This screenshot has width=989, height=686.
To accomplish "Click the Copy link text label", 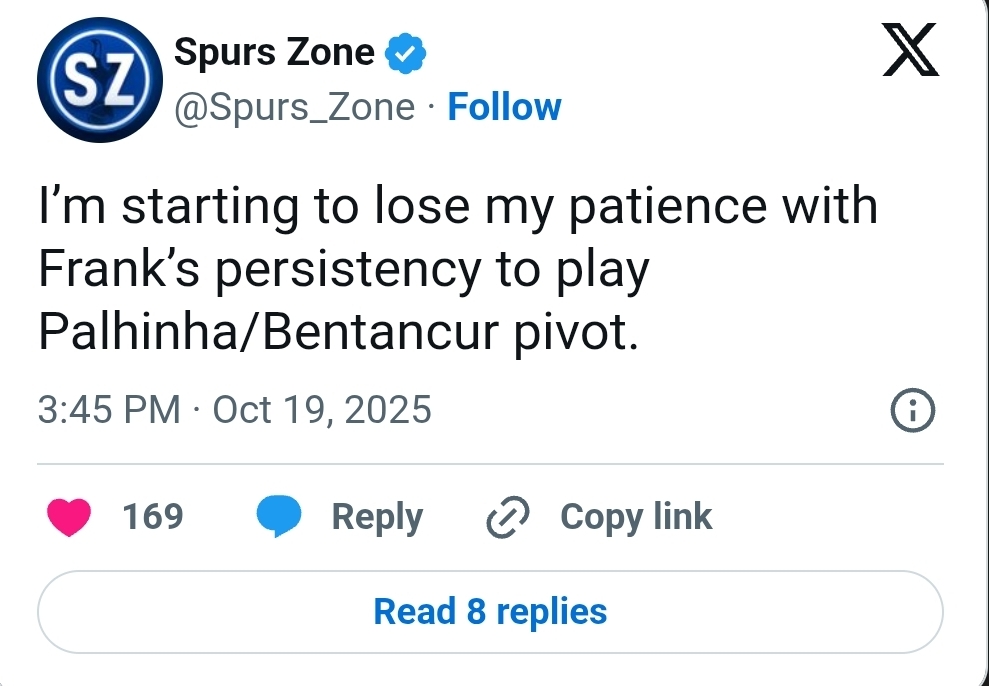I will (x=636, y=517).
